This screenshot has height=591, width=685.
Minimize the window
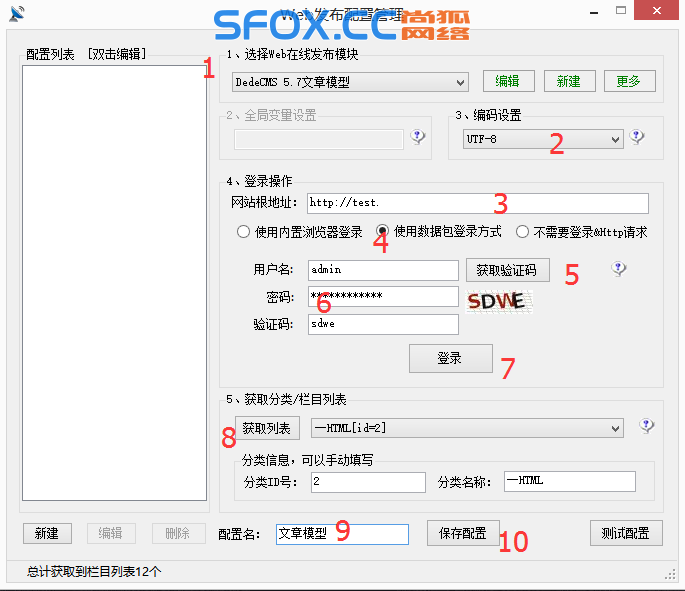[x=593, y=11]
